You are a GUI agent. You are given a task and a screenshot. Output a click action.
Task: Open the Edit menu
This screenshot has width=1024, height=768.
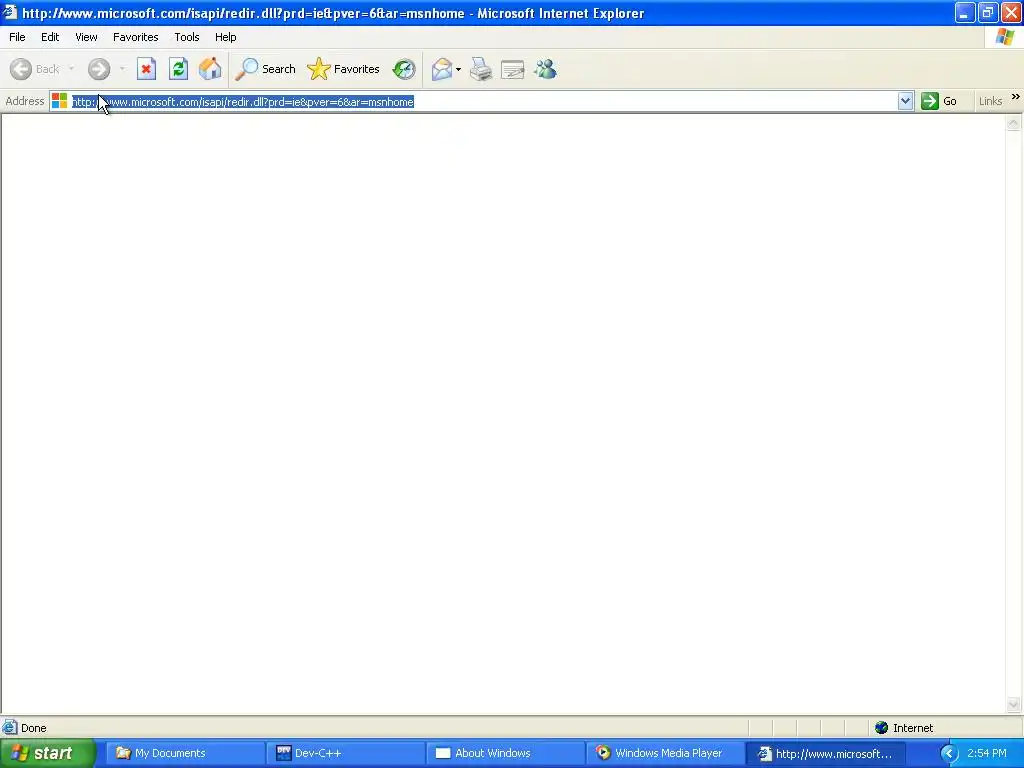[x=50, y=37]
